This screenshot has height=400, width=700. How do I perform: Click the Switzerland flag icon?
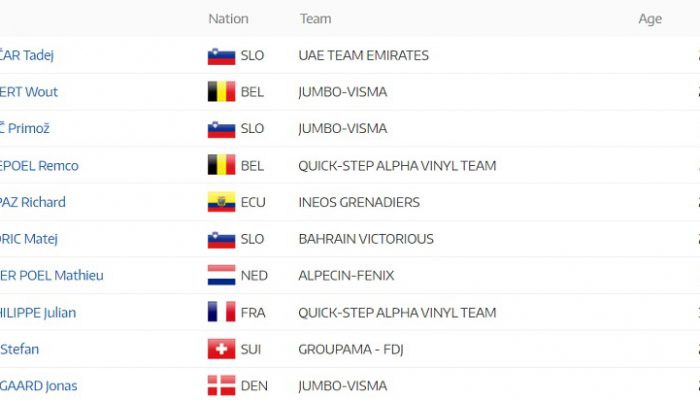pos(221,349)
